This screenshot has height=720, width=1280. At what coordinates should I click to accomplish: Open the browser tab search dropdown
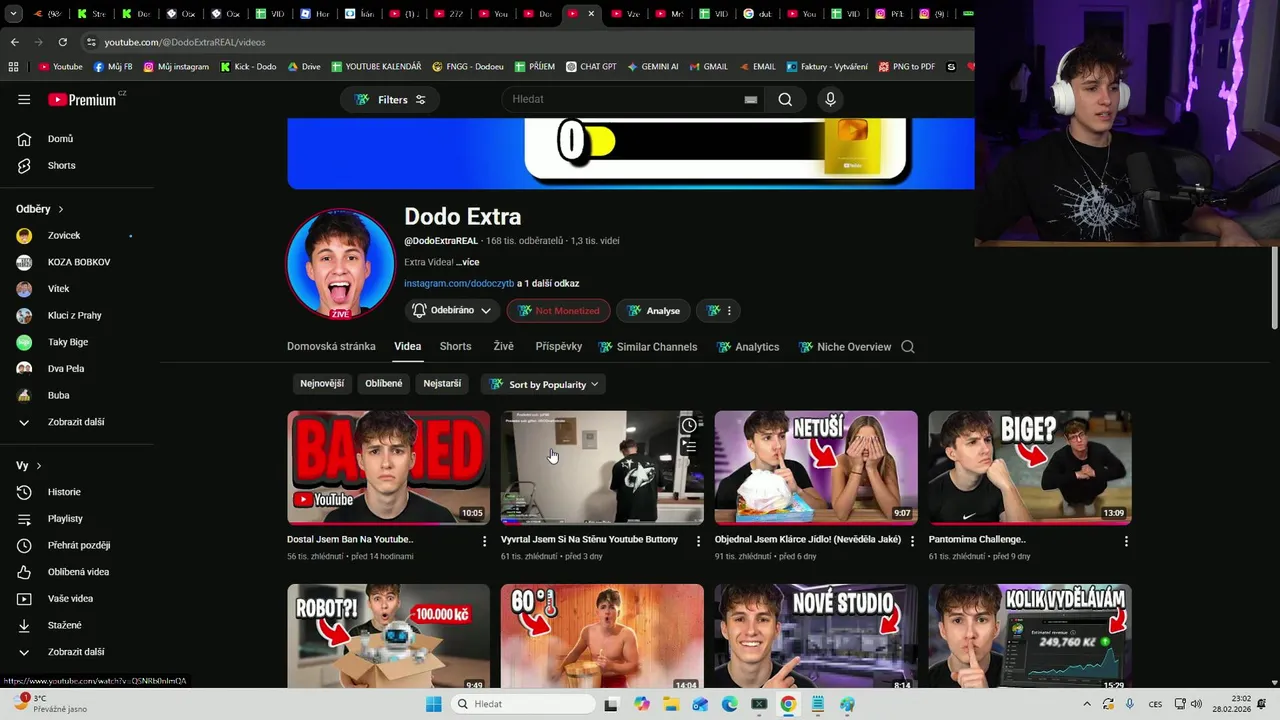coord(13,14)
